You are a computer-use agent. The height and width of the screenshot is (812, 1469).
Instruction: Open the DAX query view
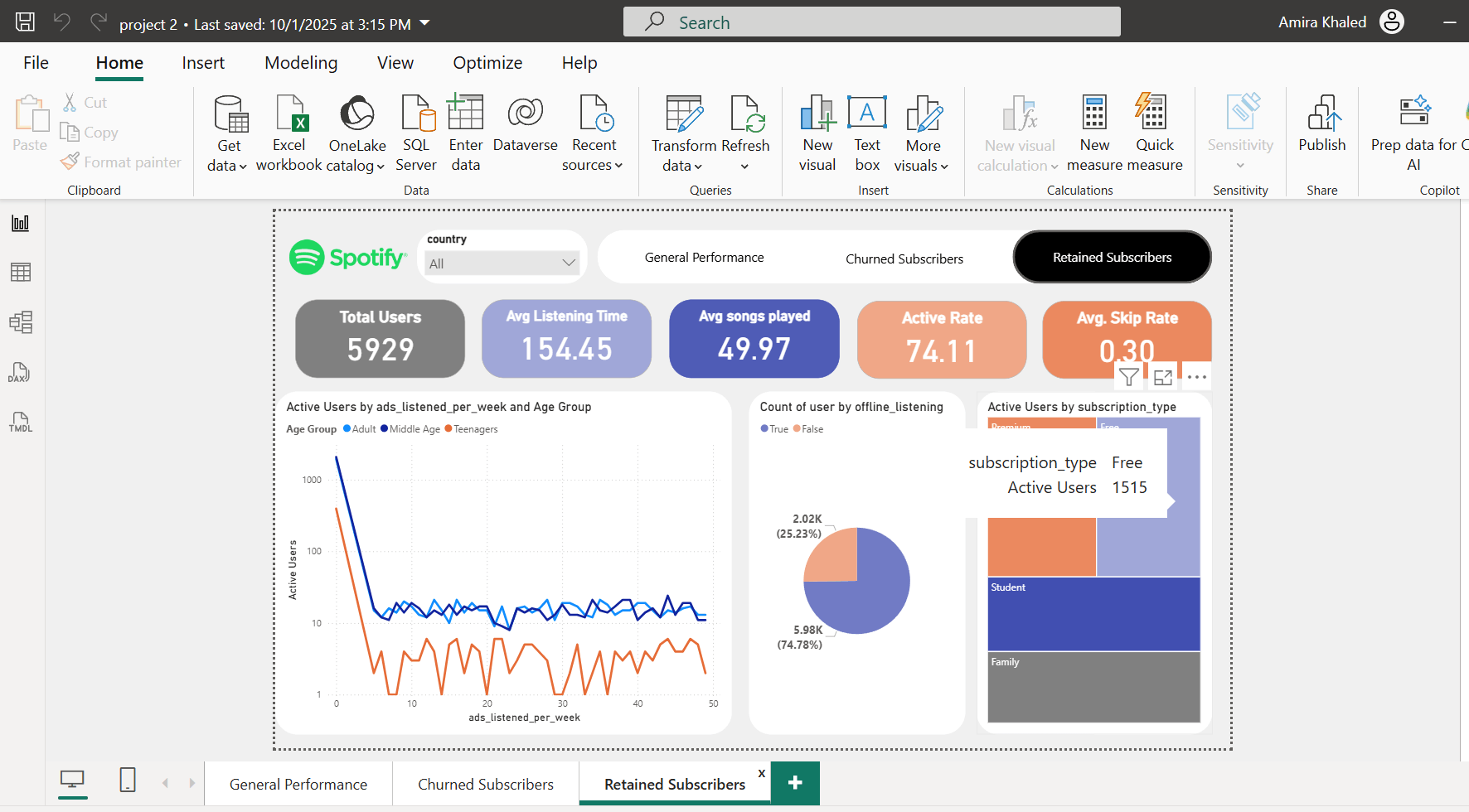coord(20,373)
